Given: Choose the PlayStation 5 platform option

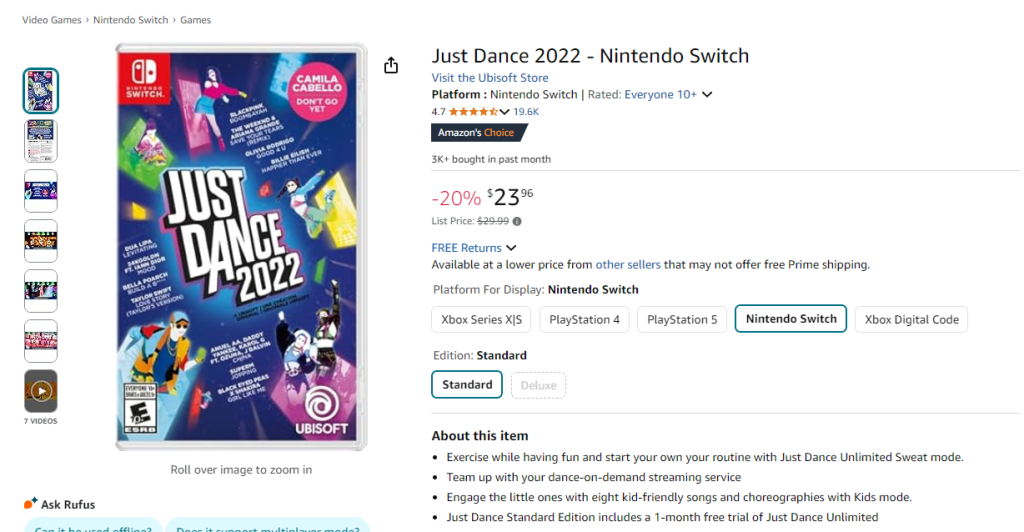Looking at the screenshot, I should pyautogui.click(x=682, y=319).
